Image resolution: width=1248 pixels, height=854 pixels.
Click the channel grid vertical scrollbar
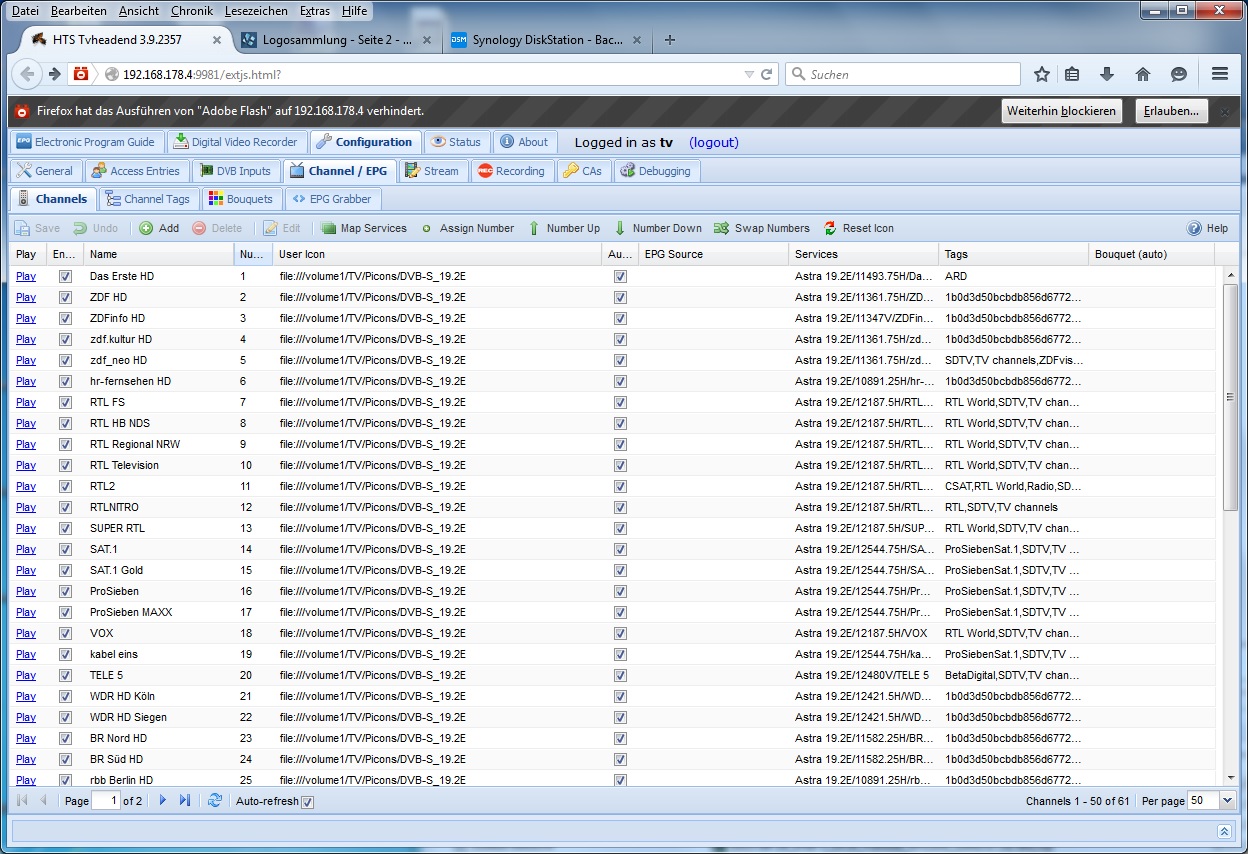point(1230,397)
